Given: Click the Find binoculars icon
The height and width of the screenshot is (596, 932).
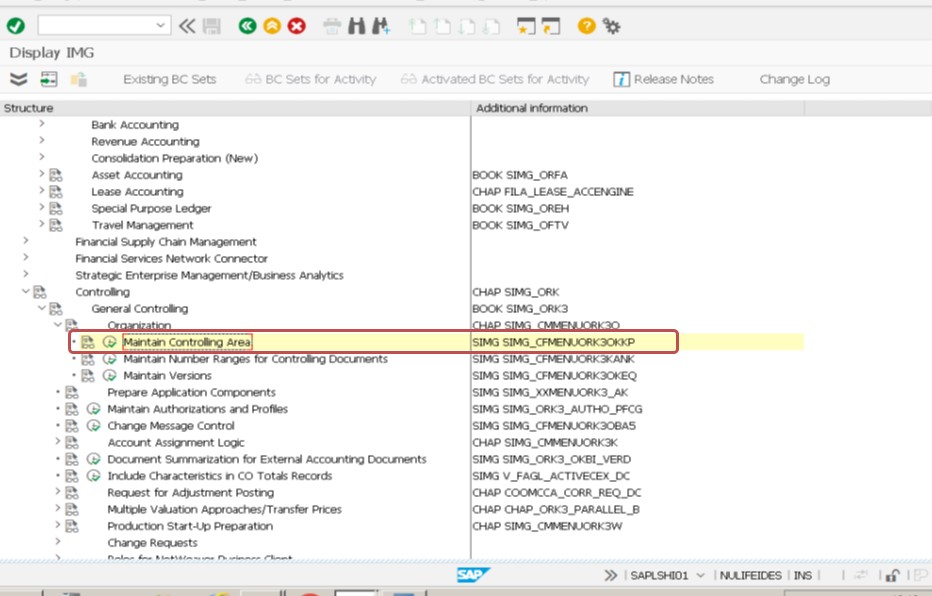Looking at the screenshot, I should pyautogui.click(x=357, y=26).
